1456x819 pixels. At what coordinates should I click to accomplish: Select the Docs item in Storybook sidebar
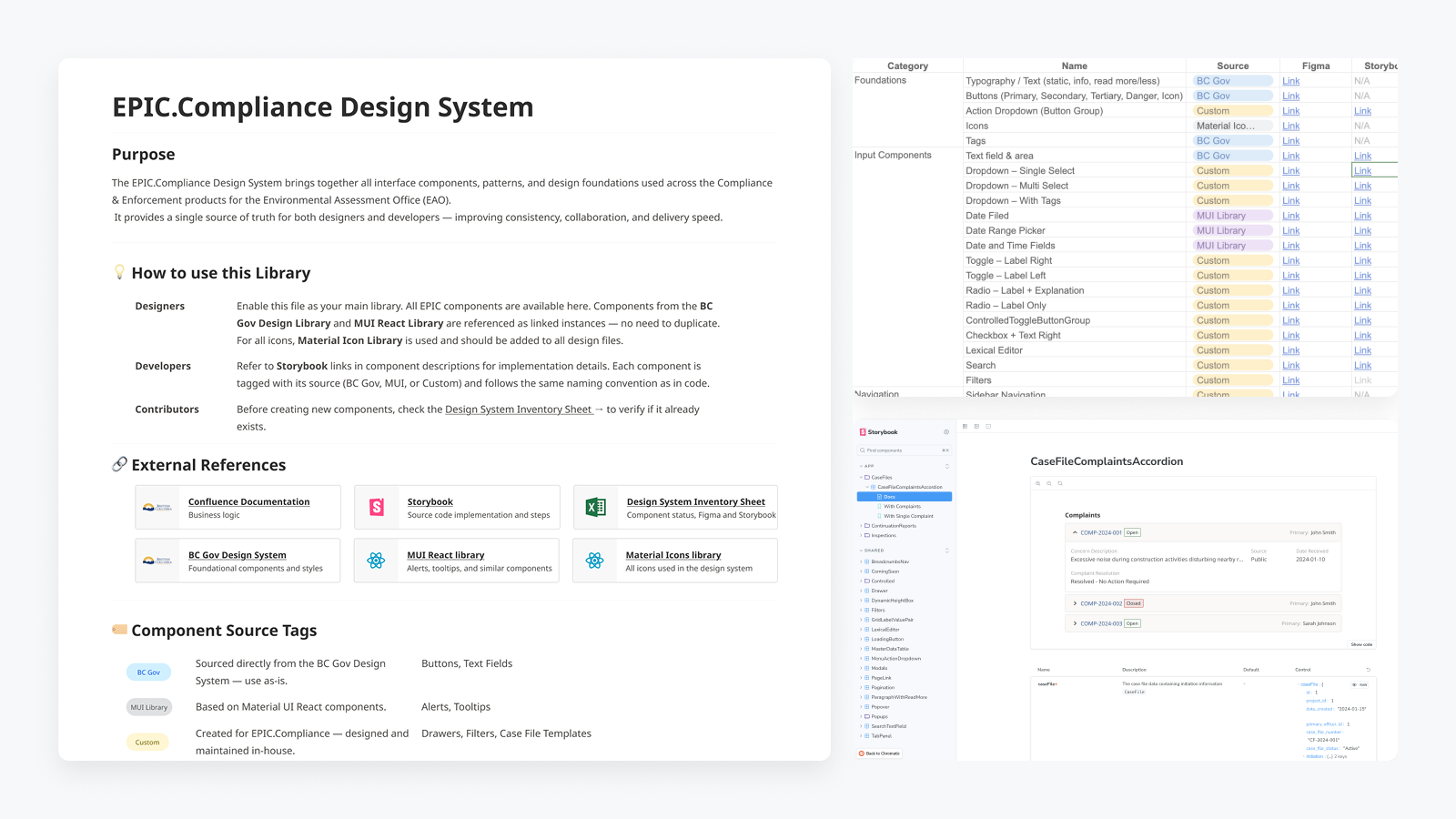point(905,497)
